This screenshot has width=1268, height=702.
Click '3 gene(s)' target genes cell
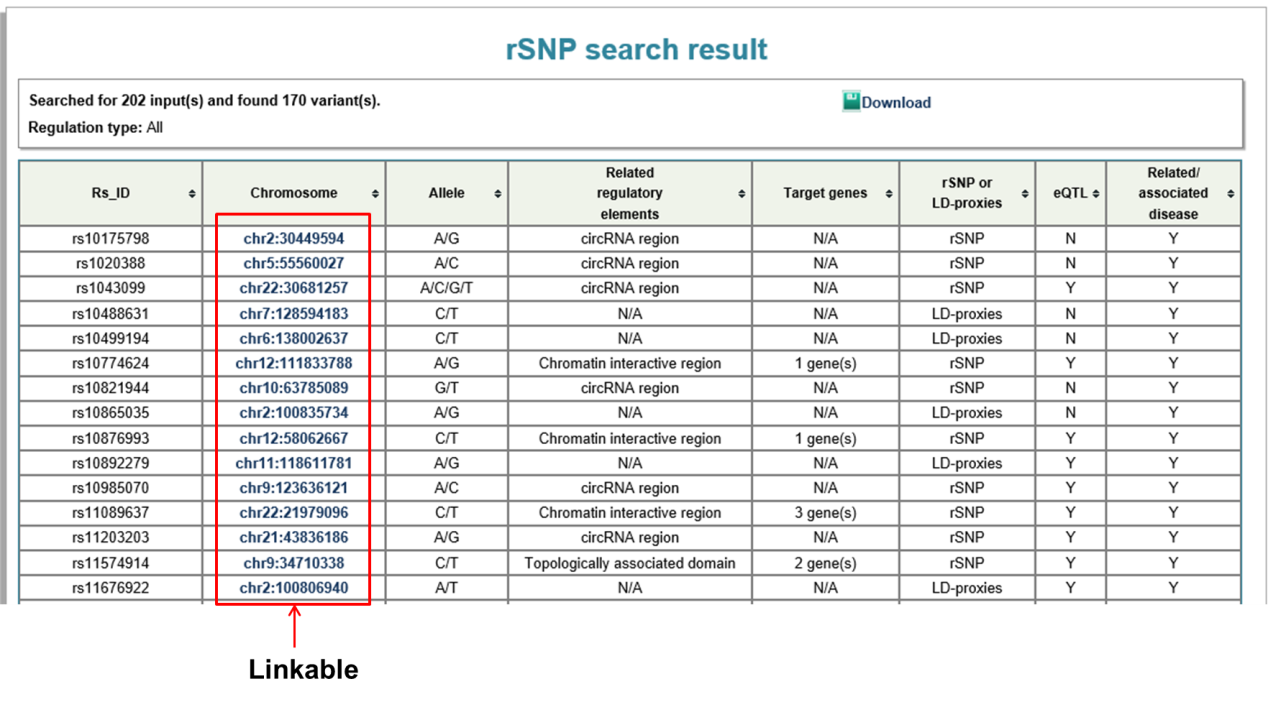(x=825, y=513)
